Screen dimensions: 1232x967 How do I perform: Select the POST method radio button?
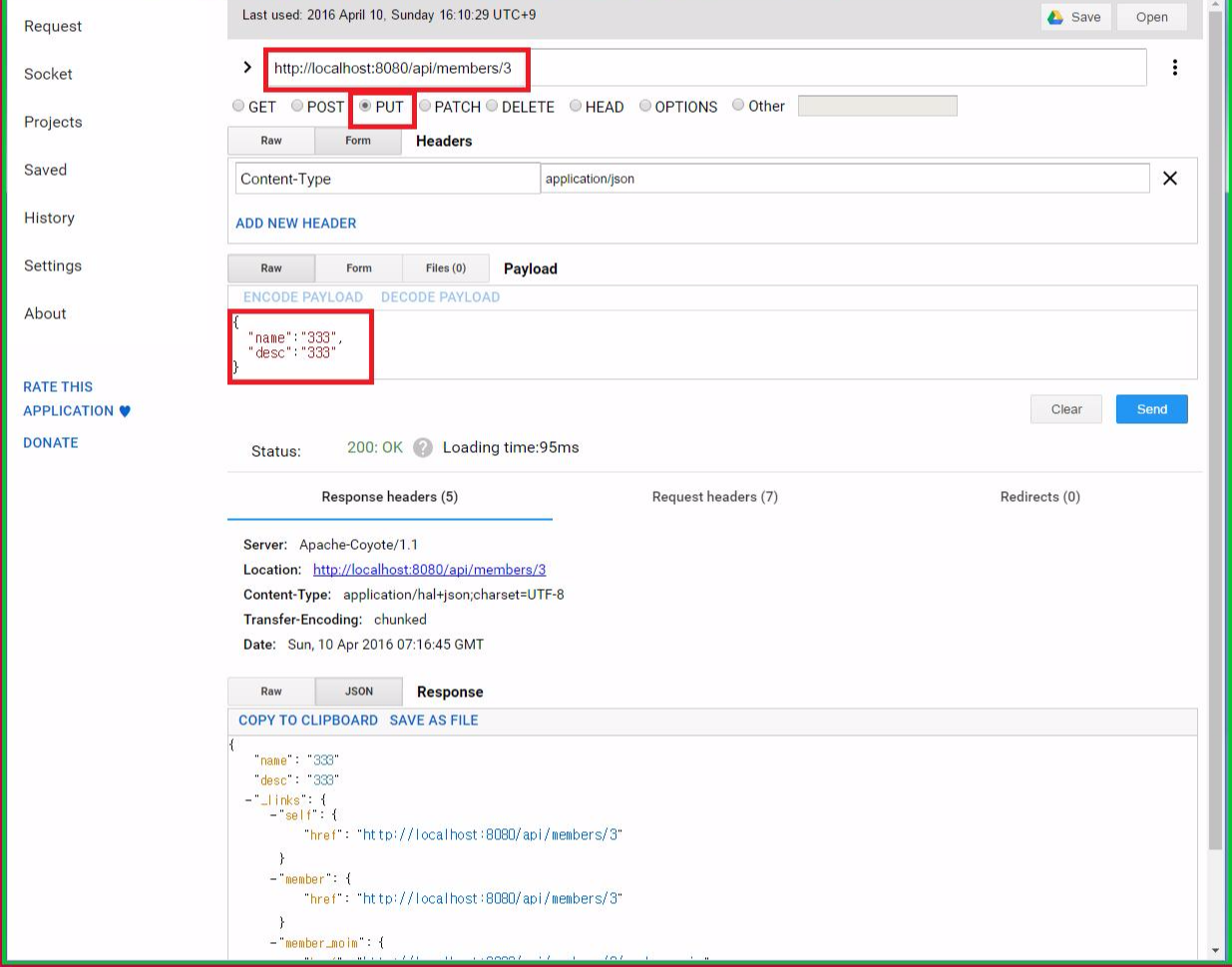(x=297, y=106)
